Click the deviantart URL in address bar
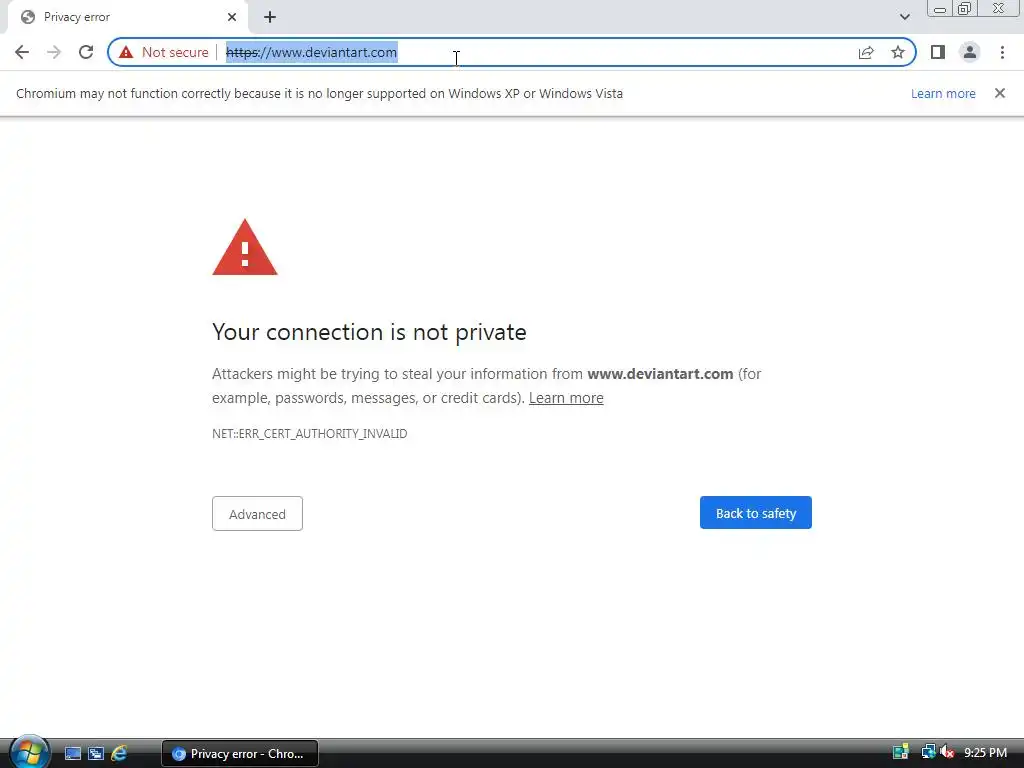Image resolution: width=1024 pixels, height=768 pixels. (312, 52)
